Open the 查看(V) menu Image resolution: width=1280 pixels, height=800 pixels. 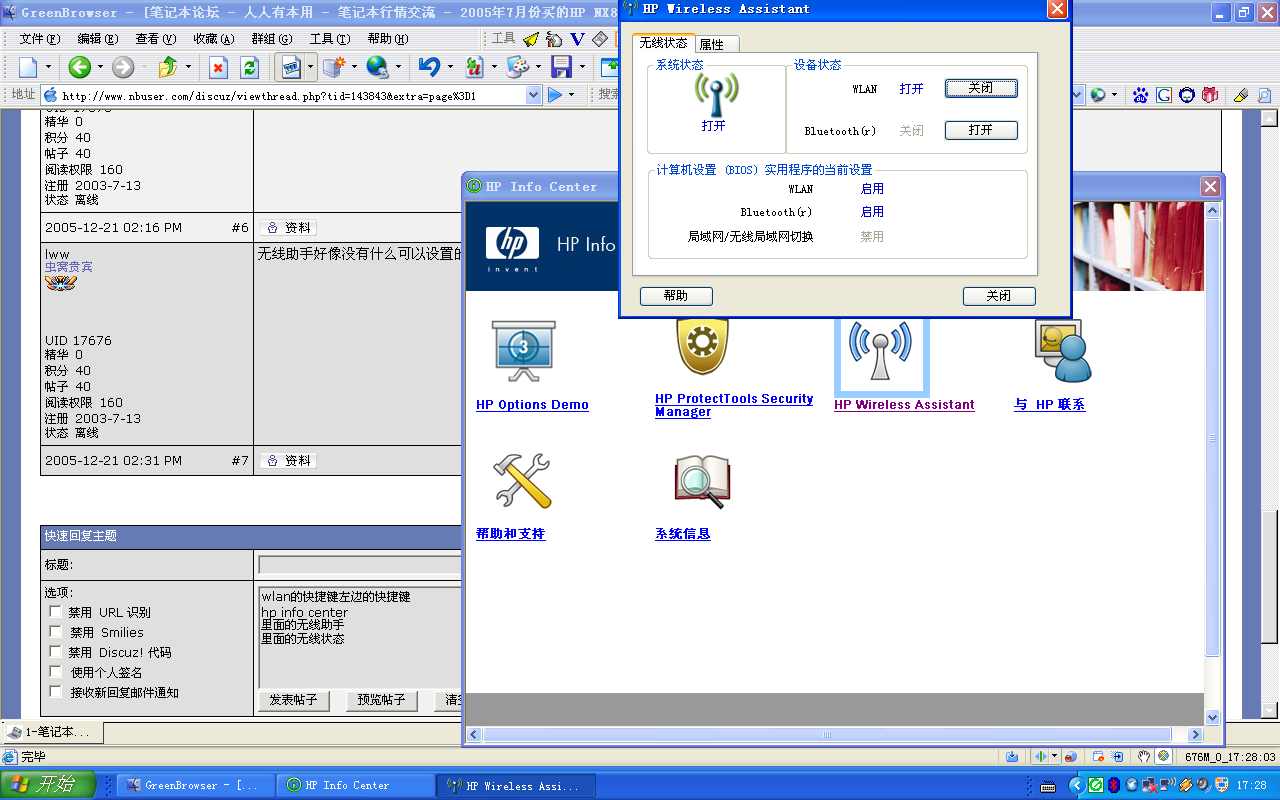(x=155, y=39)
